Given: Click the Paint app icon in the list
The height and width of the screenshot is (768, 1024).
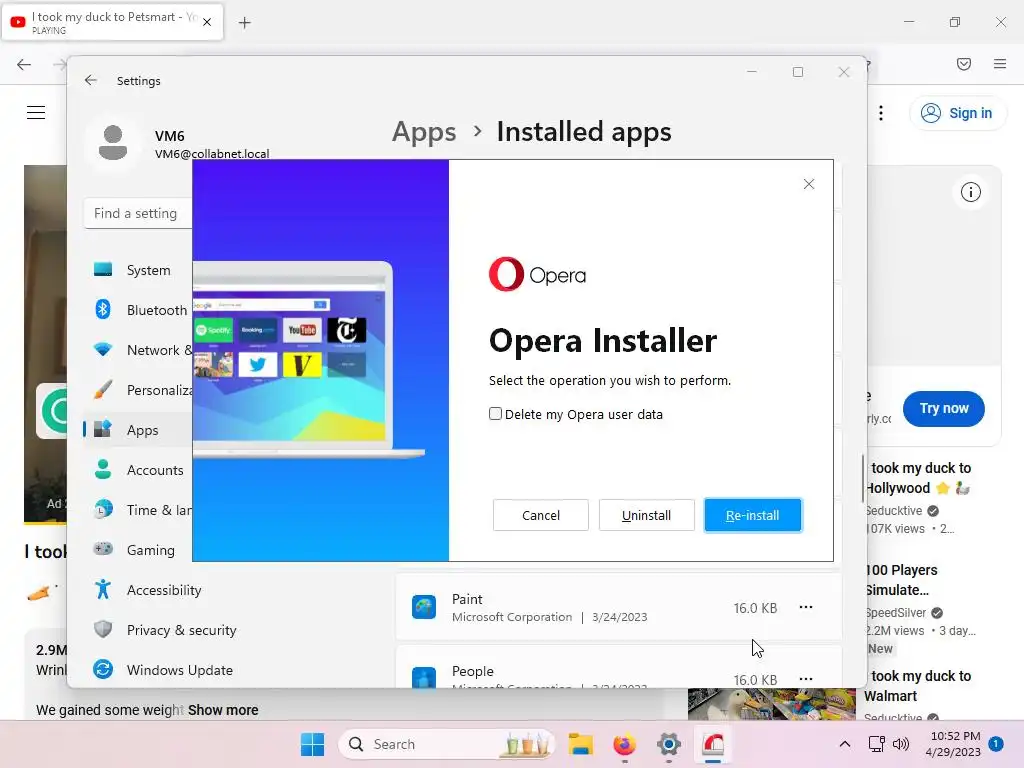Looking at the screenshot, I should coord(424,607).
